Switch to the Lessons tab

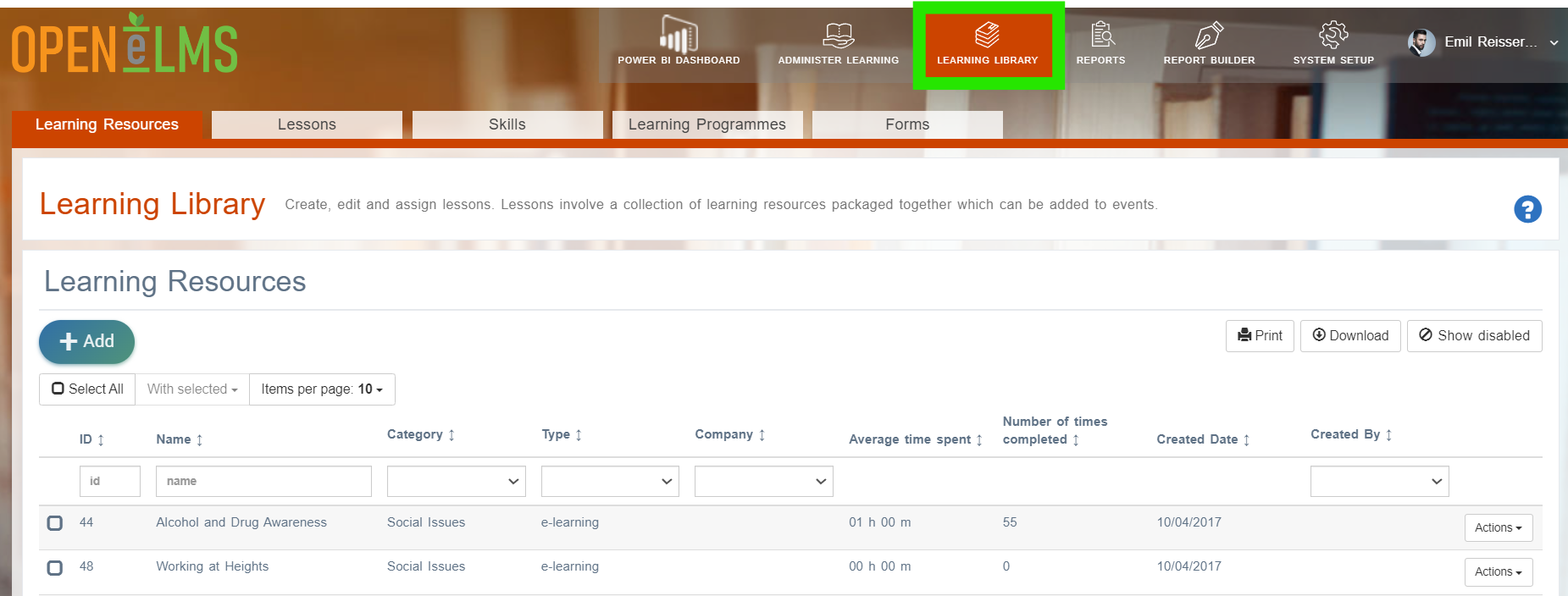307,124
